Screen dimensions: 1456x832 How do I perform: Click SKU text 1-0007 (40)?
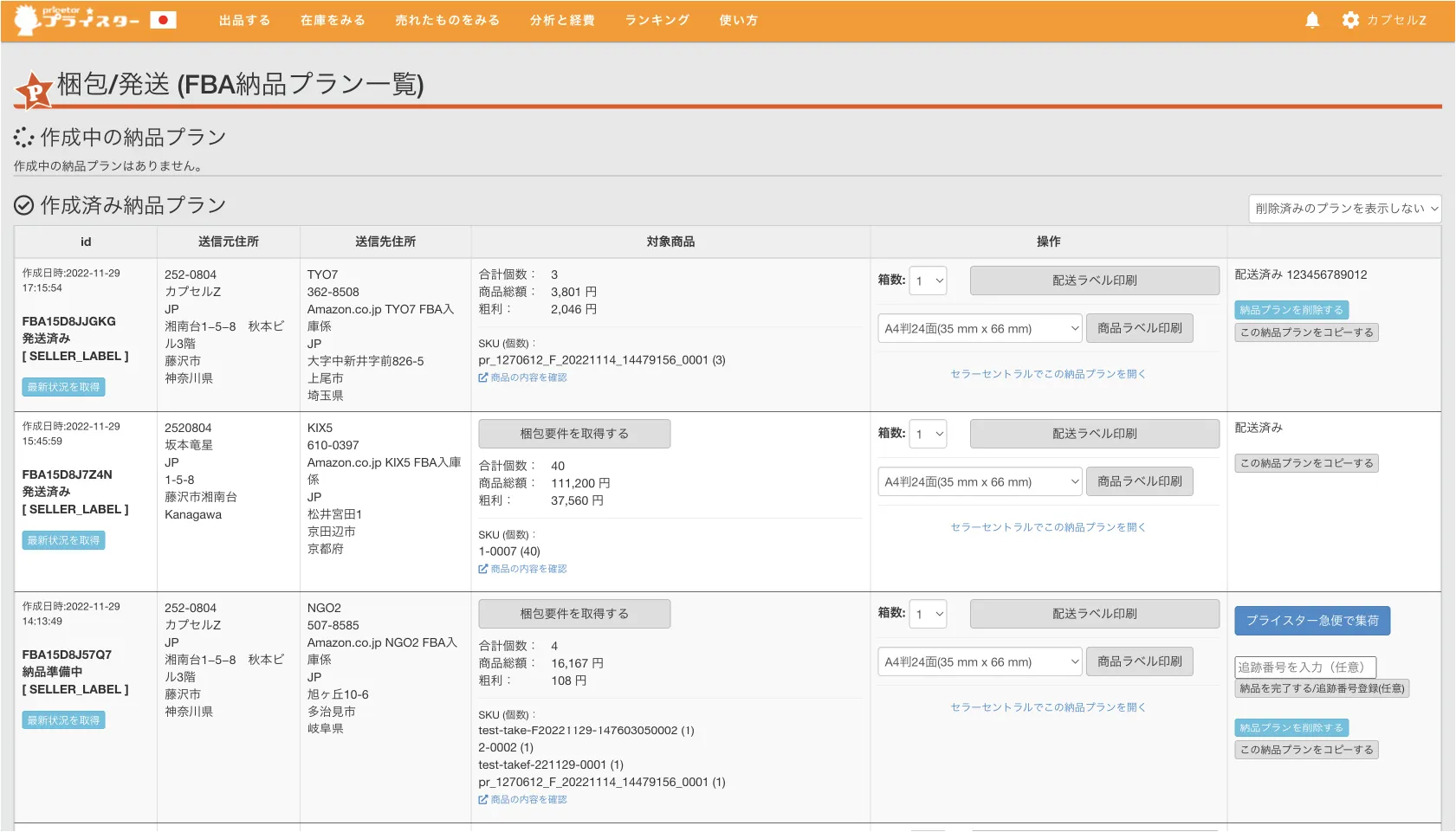(x=509, y=551)
